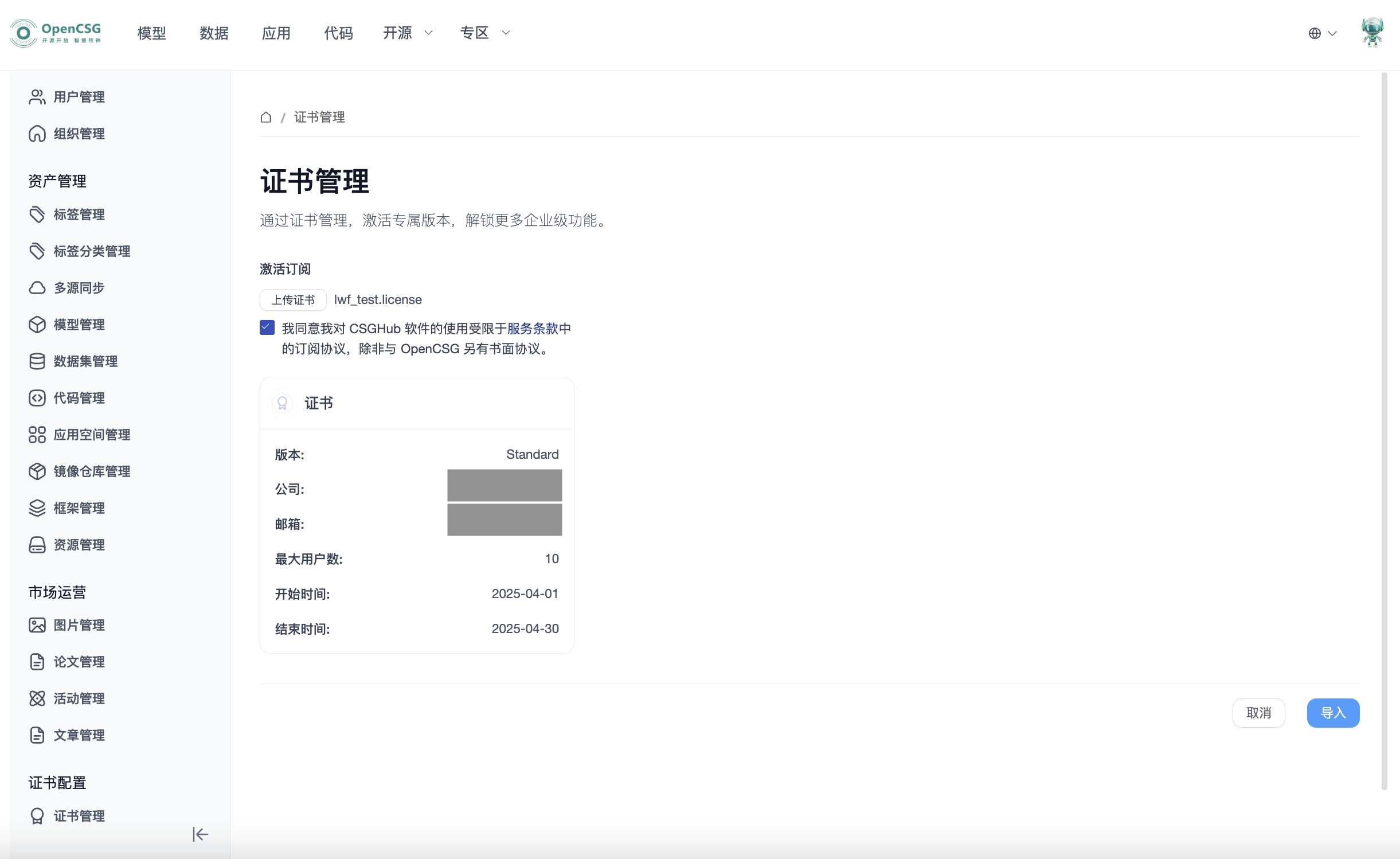Viewport: 1400px width, 859px height.
Task: Open the 数据 top navigation item
Action: point(214,33)
